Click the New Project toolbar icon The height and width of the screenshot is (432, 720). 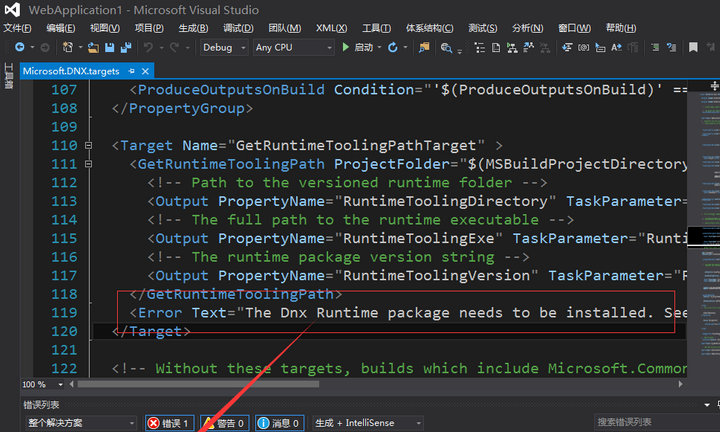[68, 47]
